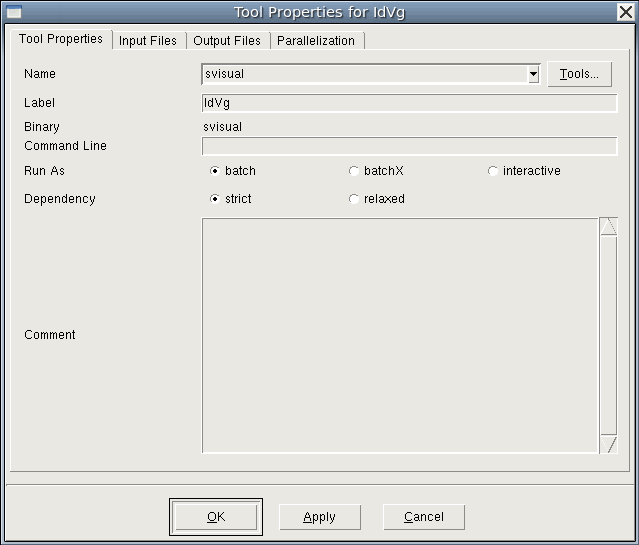Viewport: 639px width, 545px height.
Task: Click the Comment scrollbar up arrow
Action: point(608,226)
